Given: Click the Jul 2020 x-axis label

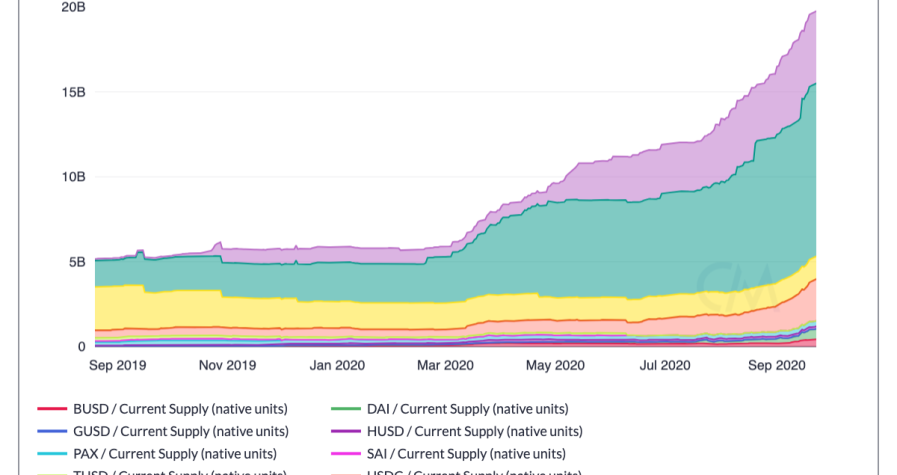Looking at the screenshot, I should 663,366.
